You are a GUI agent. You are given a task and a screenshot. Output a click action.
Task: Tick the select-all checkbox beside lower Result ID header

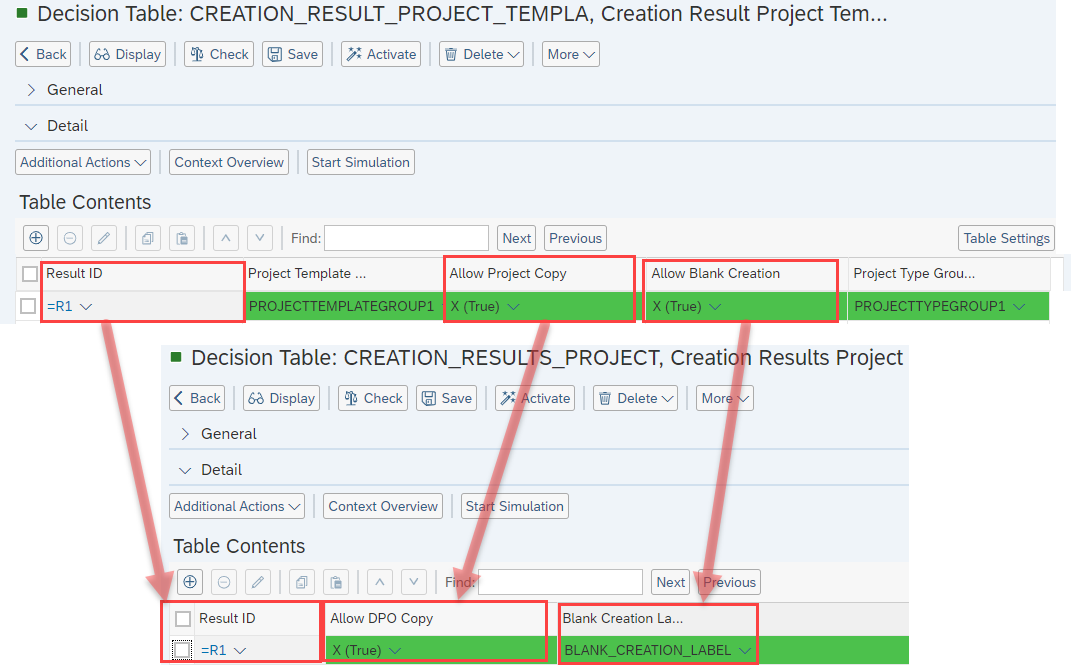tap(183, 619)
